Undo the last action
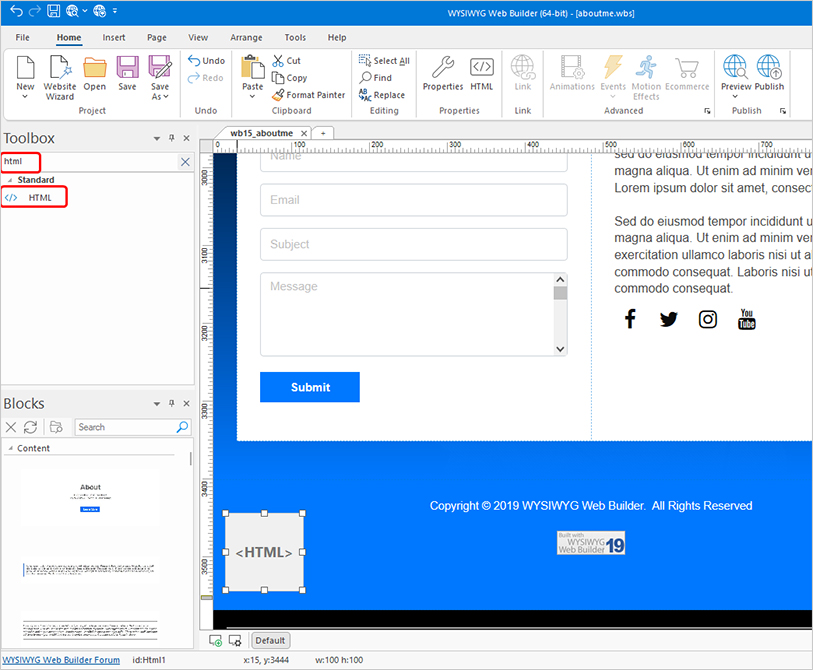The height and width of the screenshot is (670, 813). (206, 61)
